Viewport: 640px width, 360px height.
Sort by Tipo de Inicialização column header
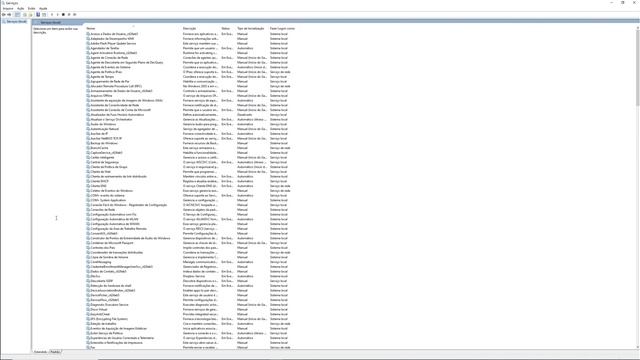pos(252,29)
